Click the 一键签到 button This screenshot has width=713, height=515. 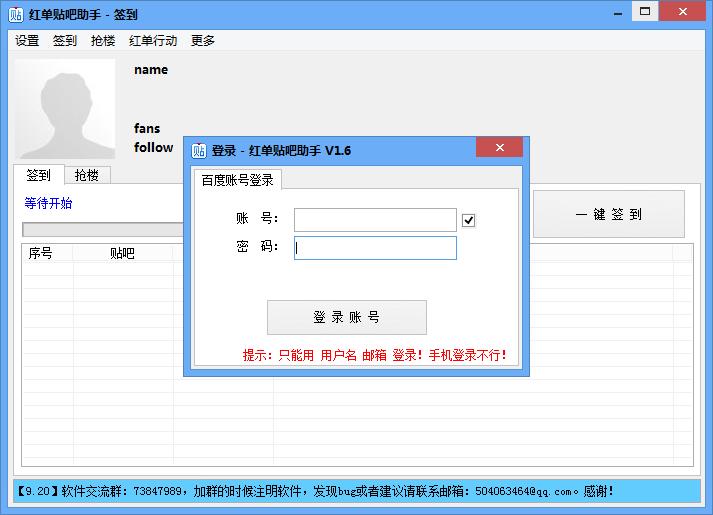608,214
